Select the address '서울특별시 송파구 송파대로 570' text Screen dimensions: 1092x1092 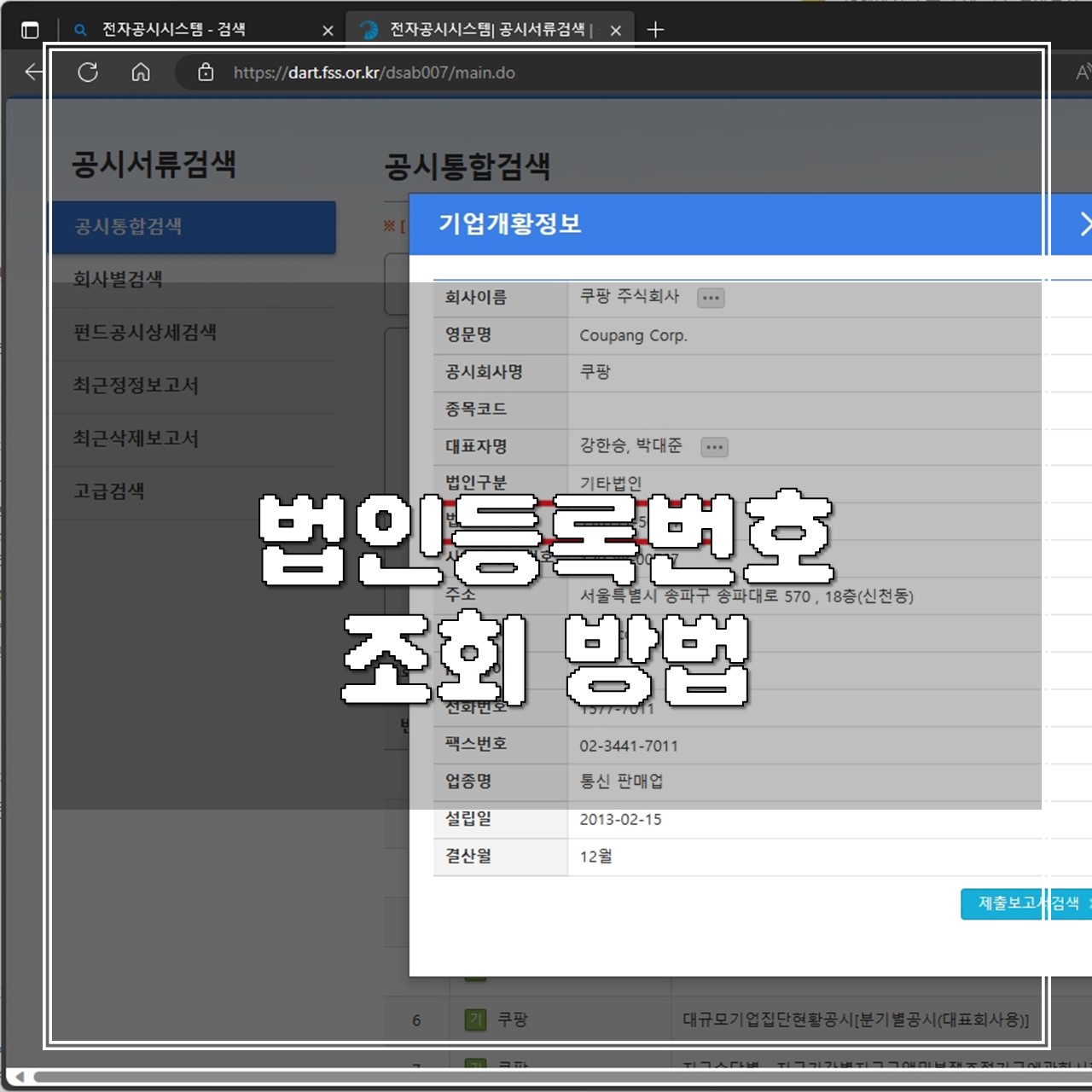pyautogui.click(x=695, y=595)
